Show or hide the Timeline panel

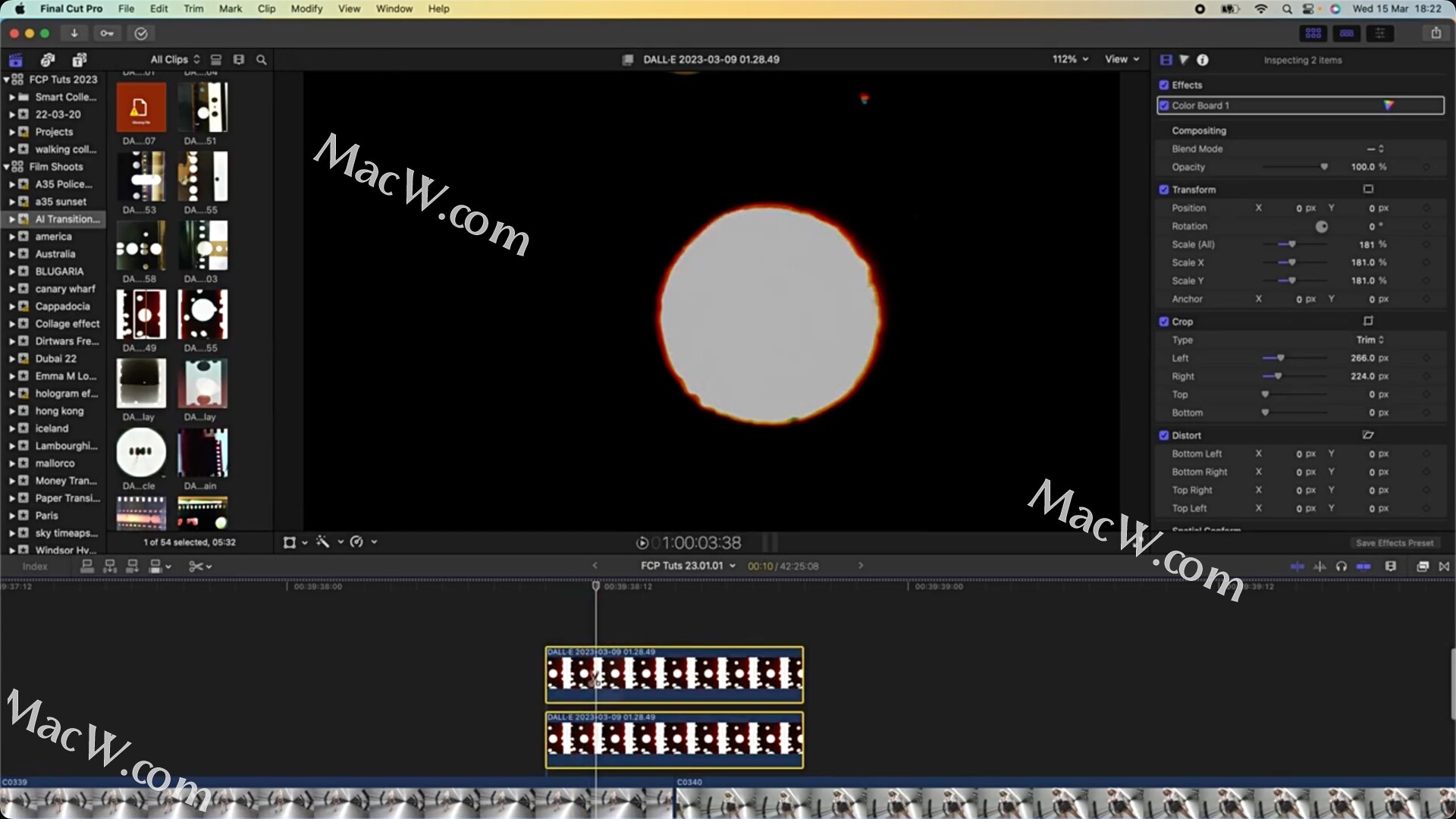coord(1347,33)
